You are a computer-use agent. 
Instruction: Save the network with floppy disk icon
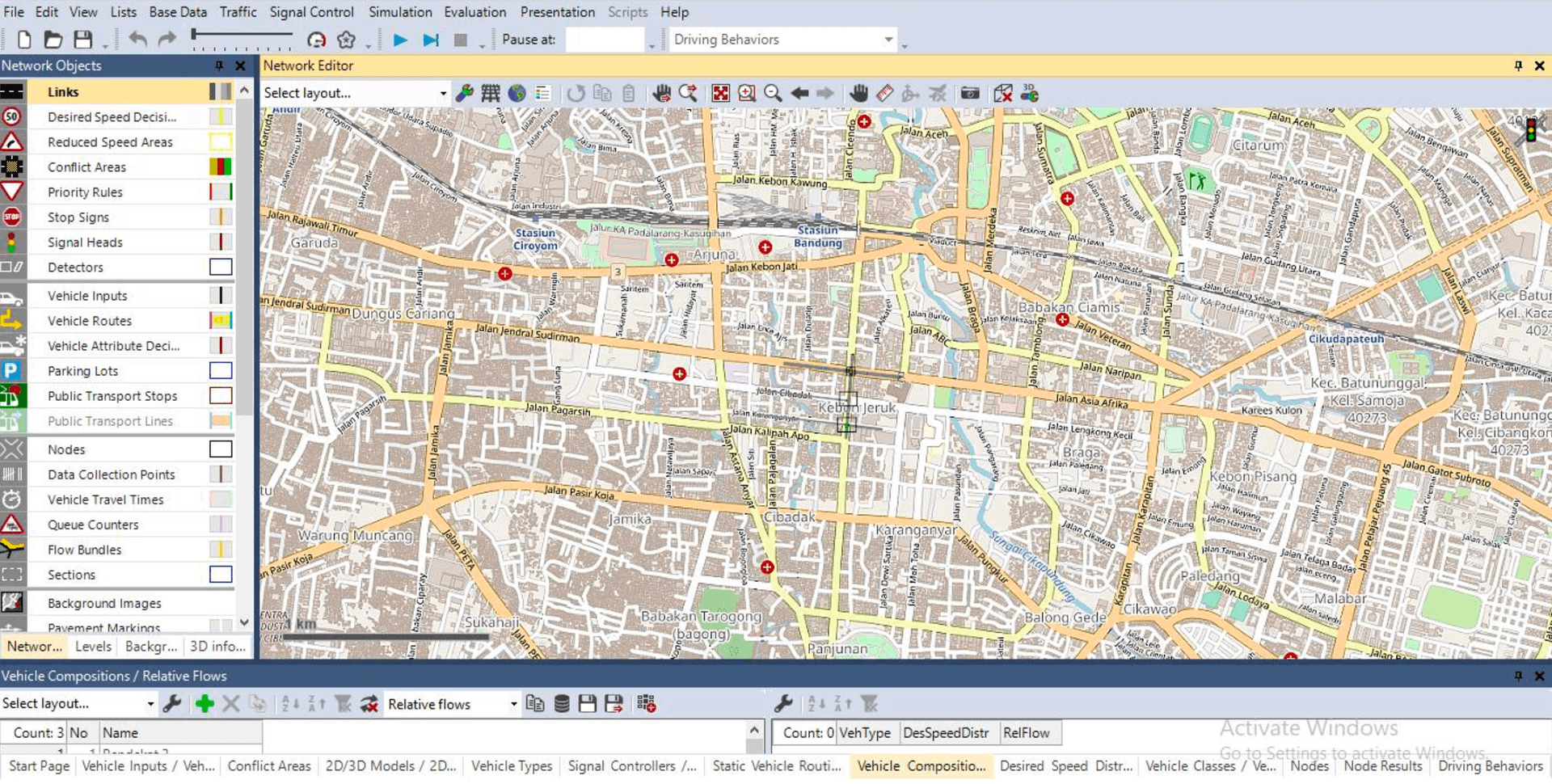click(82, 40)
